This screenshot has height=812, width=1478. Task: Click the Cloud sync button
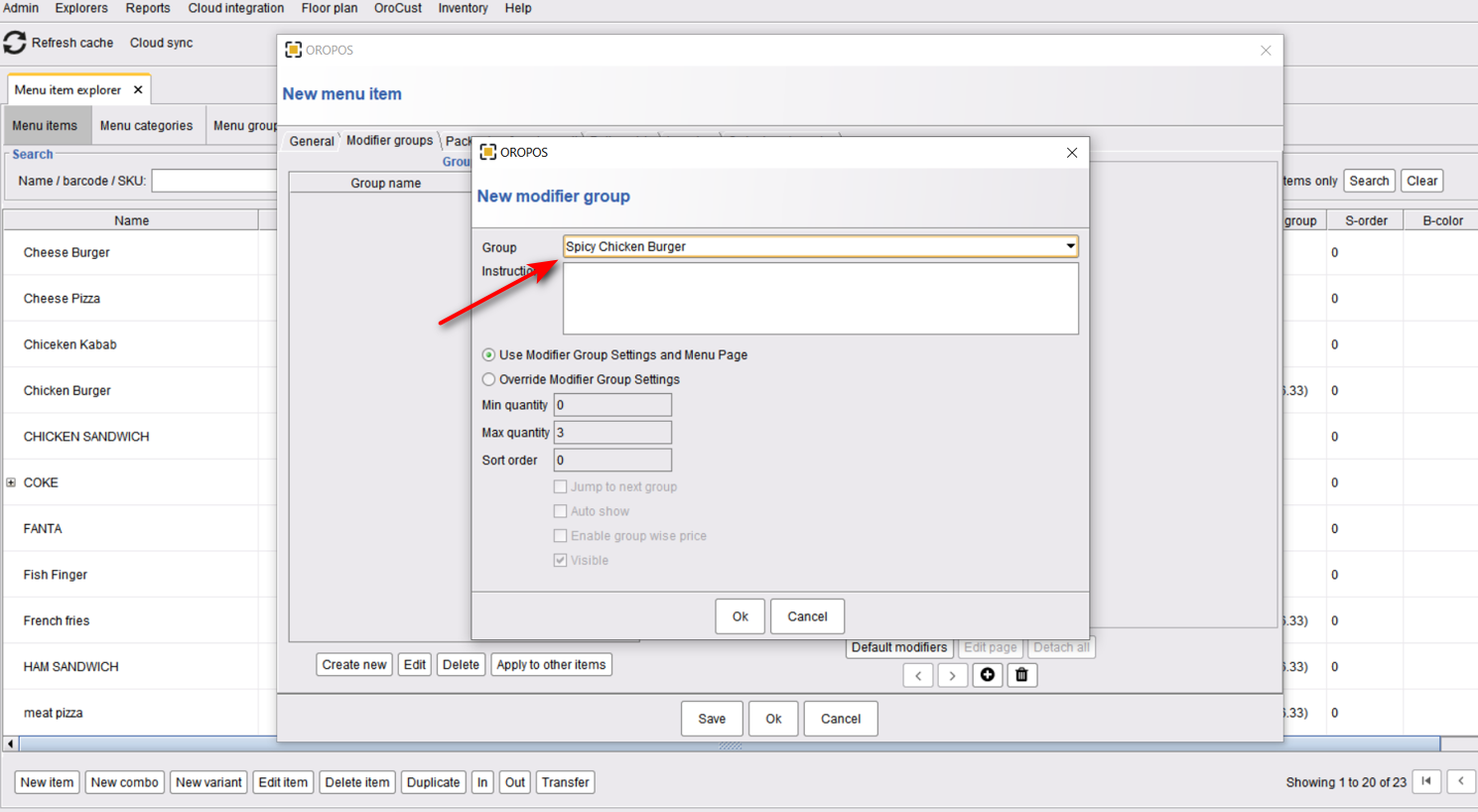162,43
